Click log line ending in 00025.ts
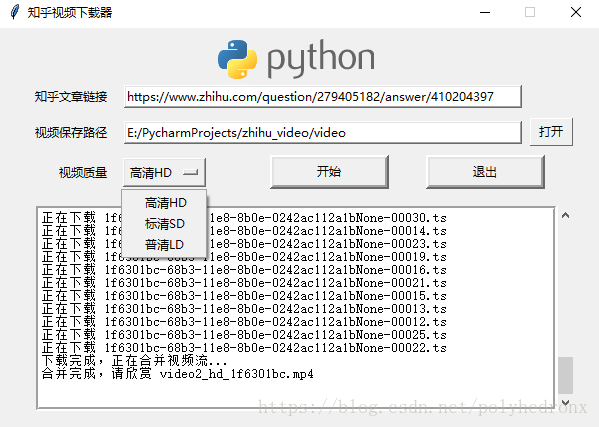The height and width of the screenshot is (427, 599). 244,335
